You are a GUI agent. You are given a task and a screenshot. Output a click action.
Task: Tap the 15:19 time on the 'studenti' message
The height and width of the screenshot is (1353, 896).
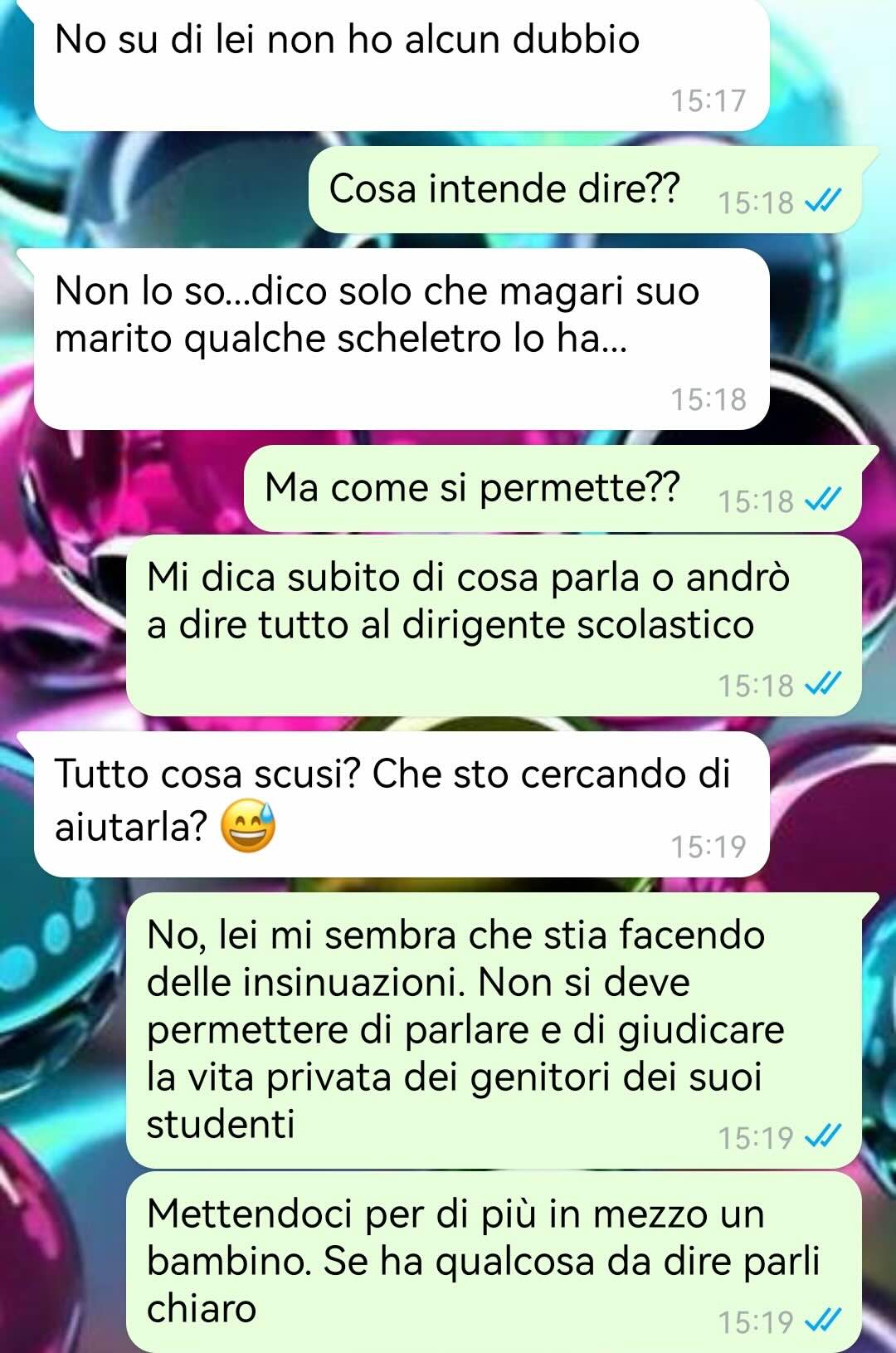756,1137
